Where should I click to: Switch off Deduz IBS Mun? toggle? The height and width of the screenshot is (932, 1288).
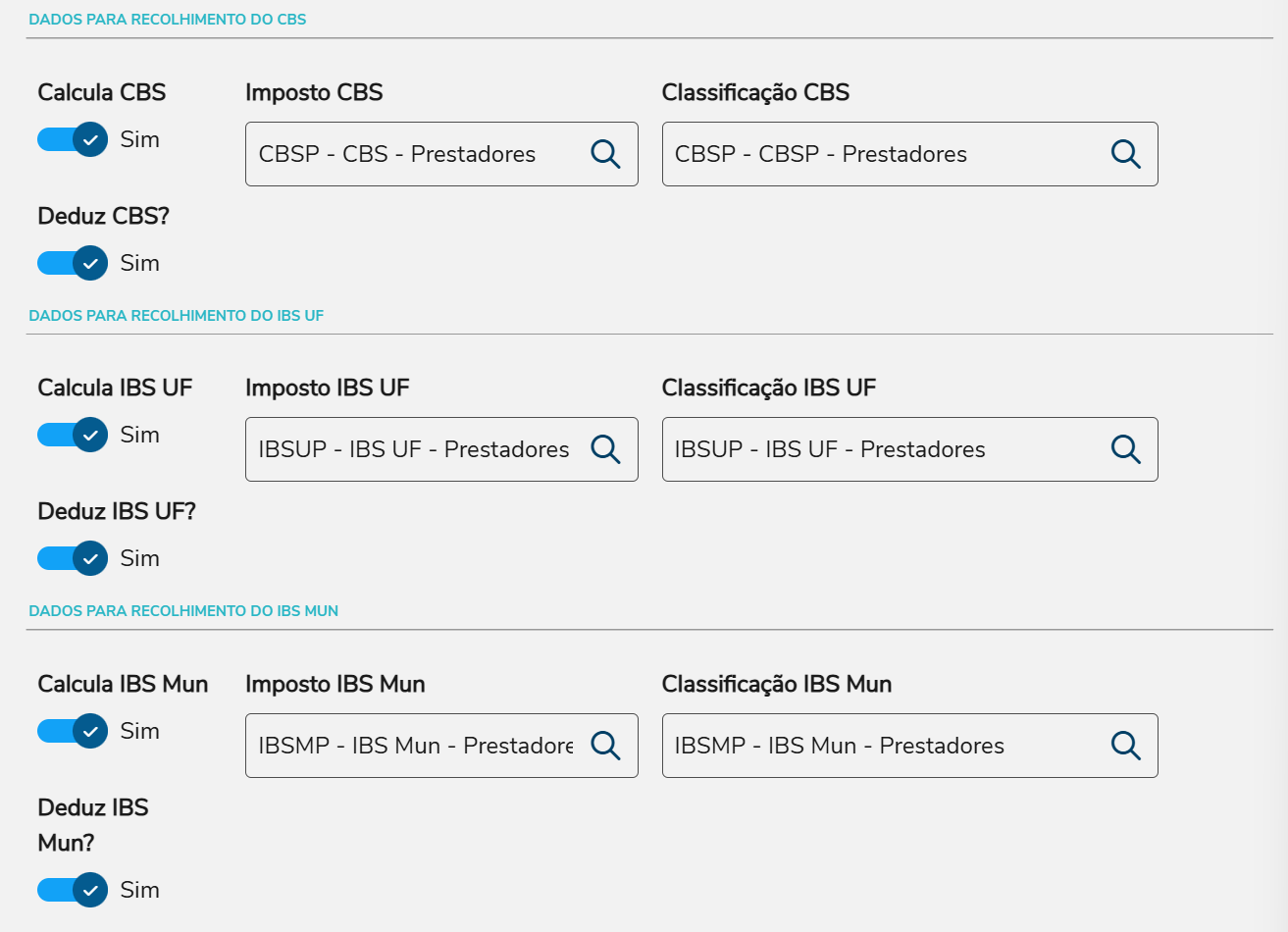(x=73, y=890)
